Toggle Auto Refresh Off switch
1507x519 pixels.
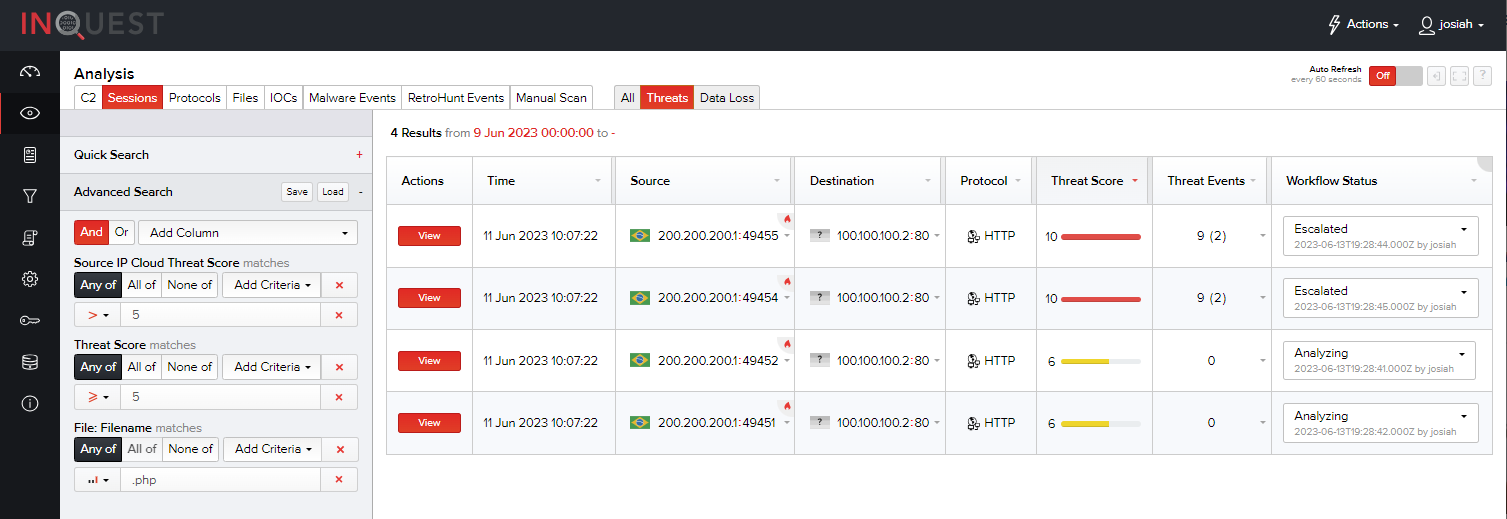click(x=1395, y=76)
